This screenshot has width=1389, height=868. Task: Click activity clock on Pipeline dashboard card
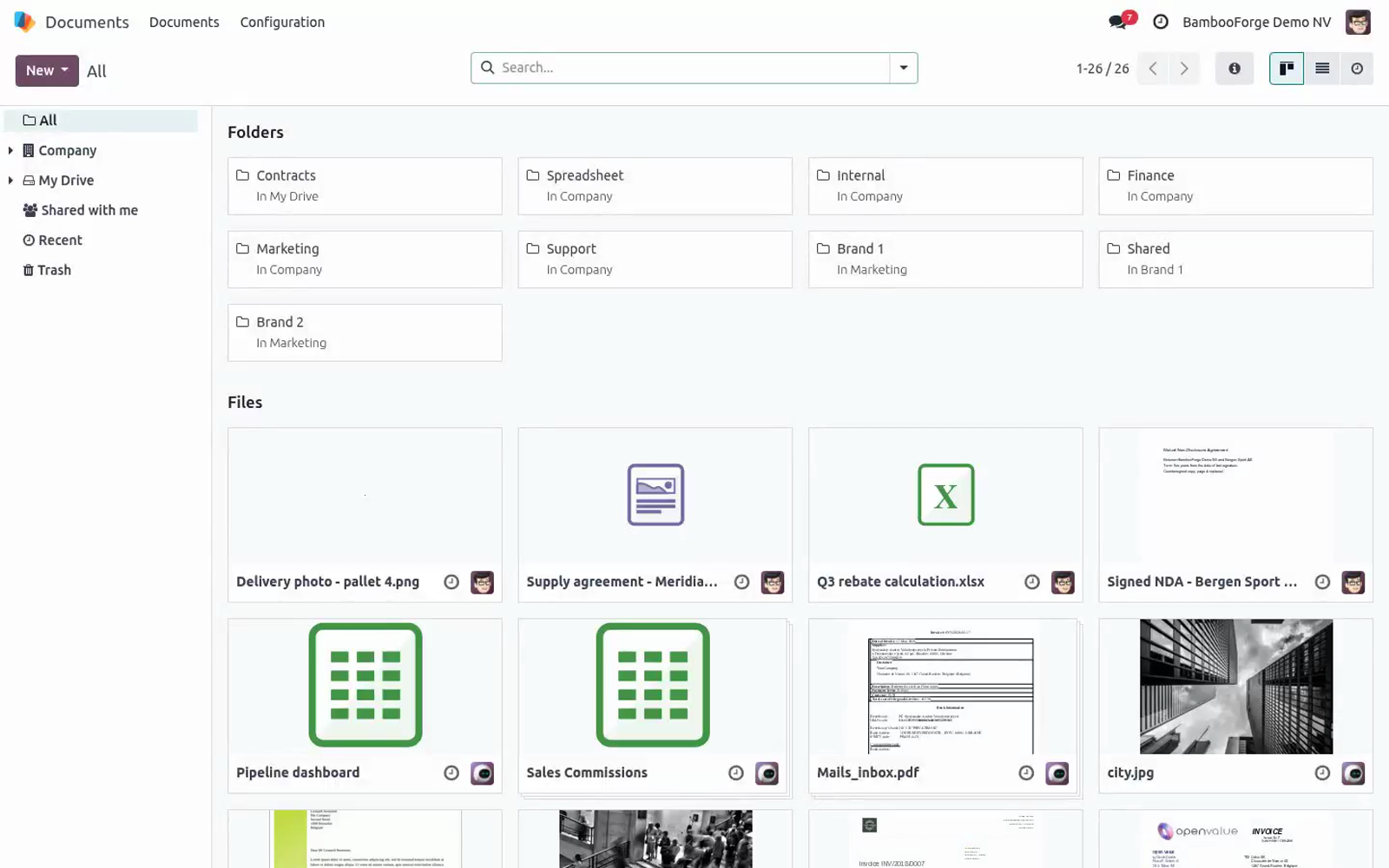click(451, 773)
